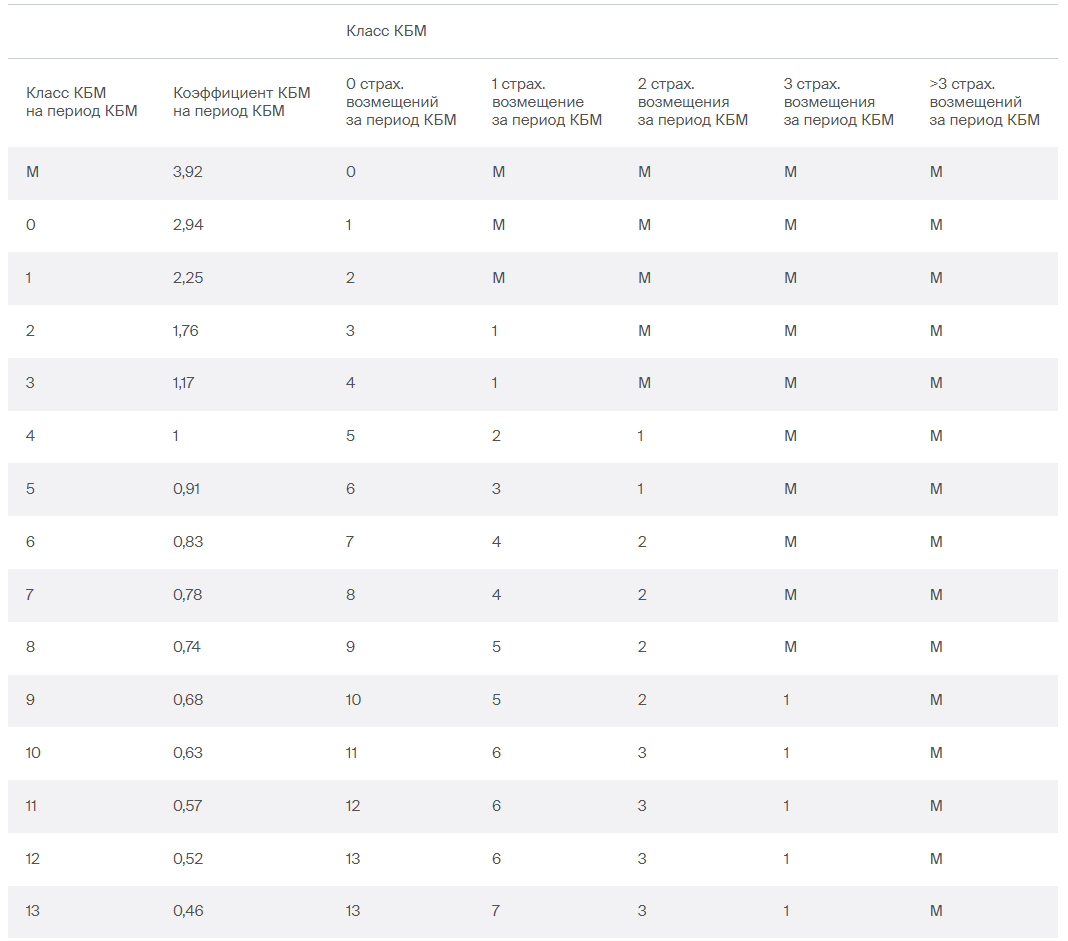
Task: Click the "1 страх. возмещение" column header
Action: pos(547,102)
